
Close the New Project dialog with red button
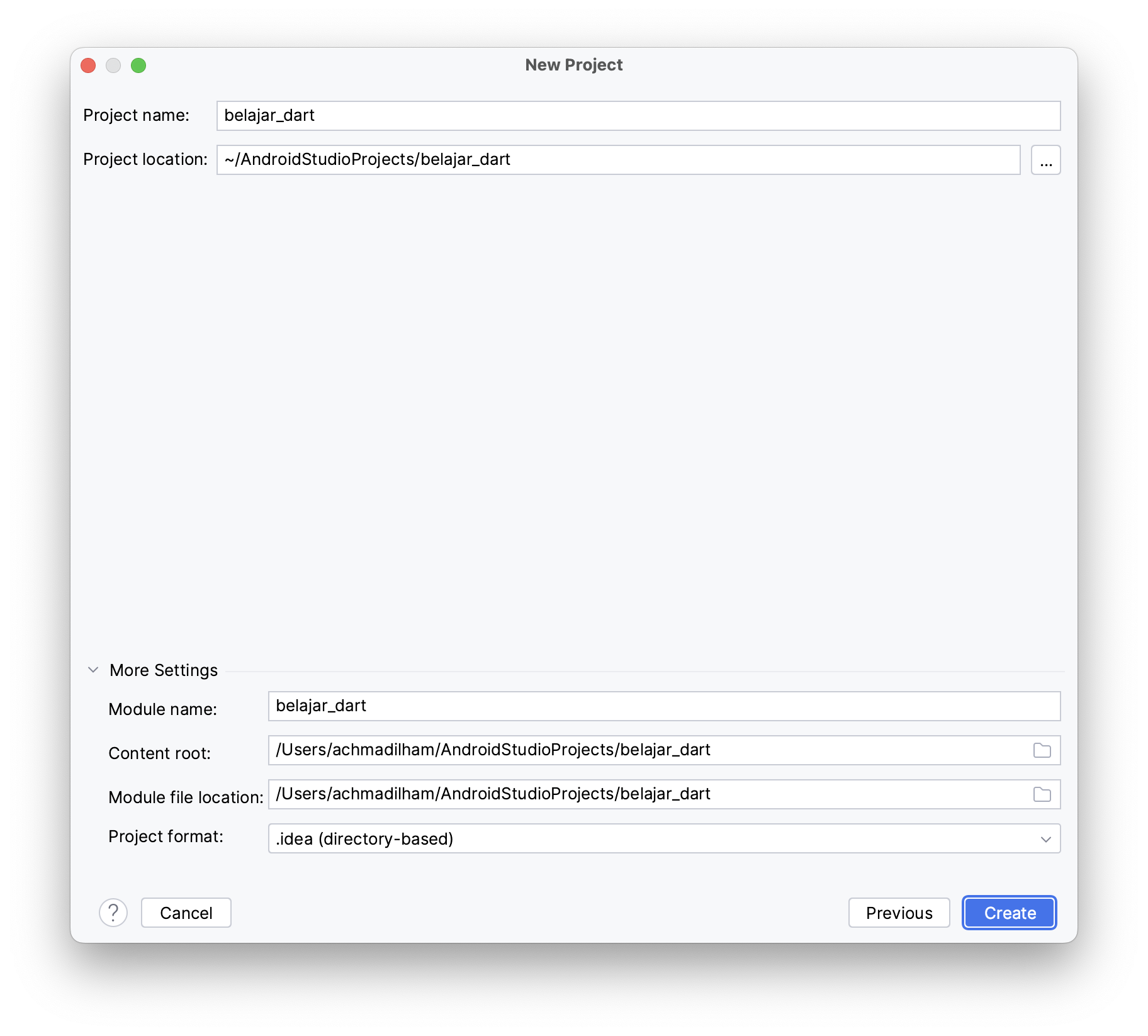pyautogui.click(x=88, y=65)
